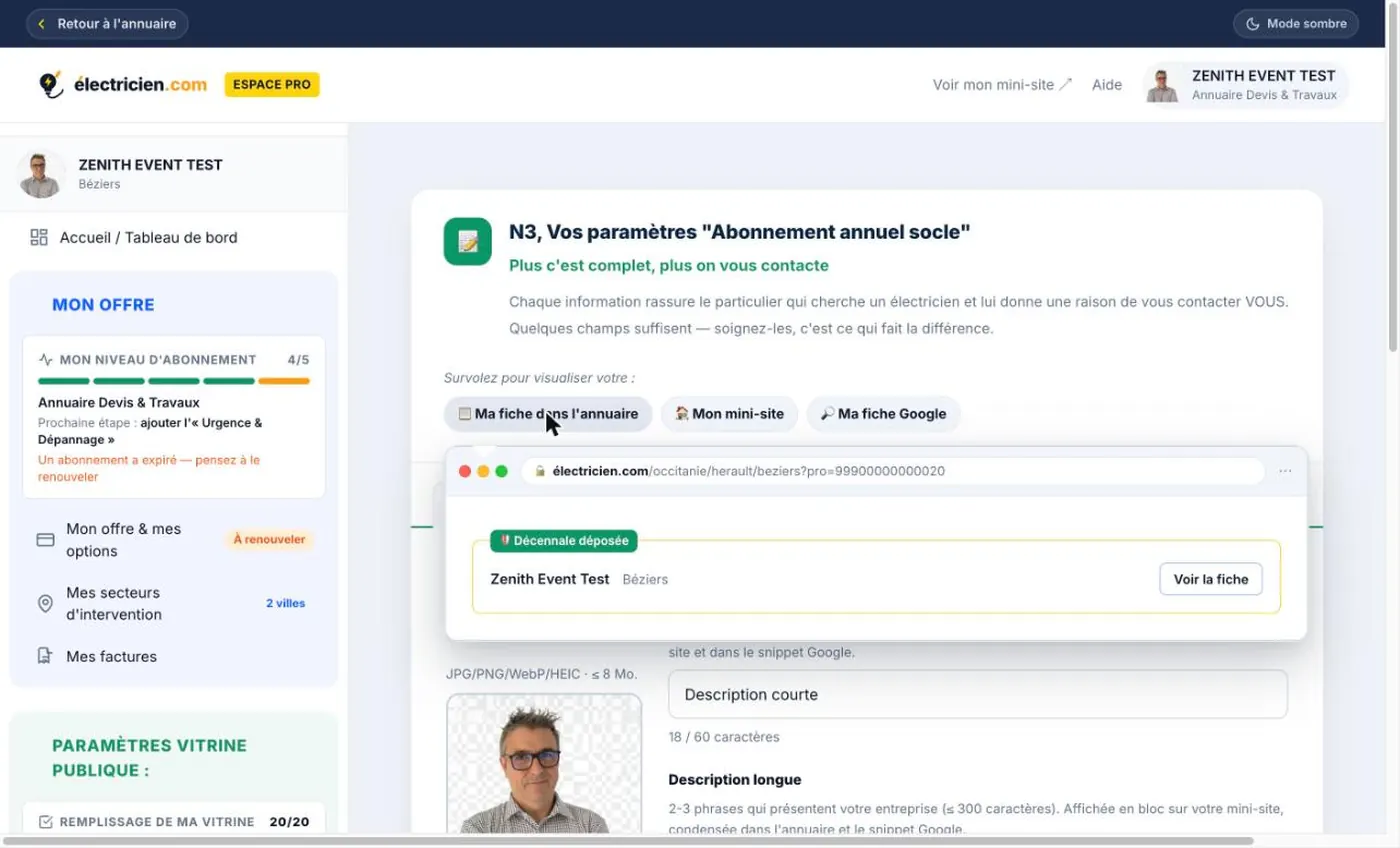Follow the Voir mon mini-site link

click(x=1002, y=85)
